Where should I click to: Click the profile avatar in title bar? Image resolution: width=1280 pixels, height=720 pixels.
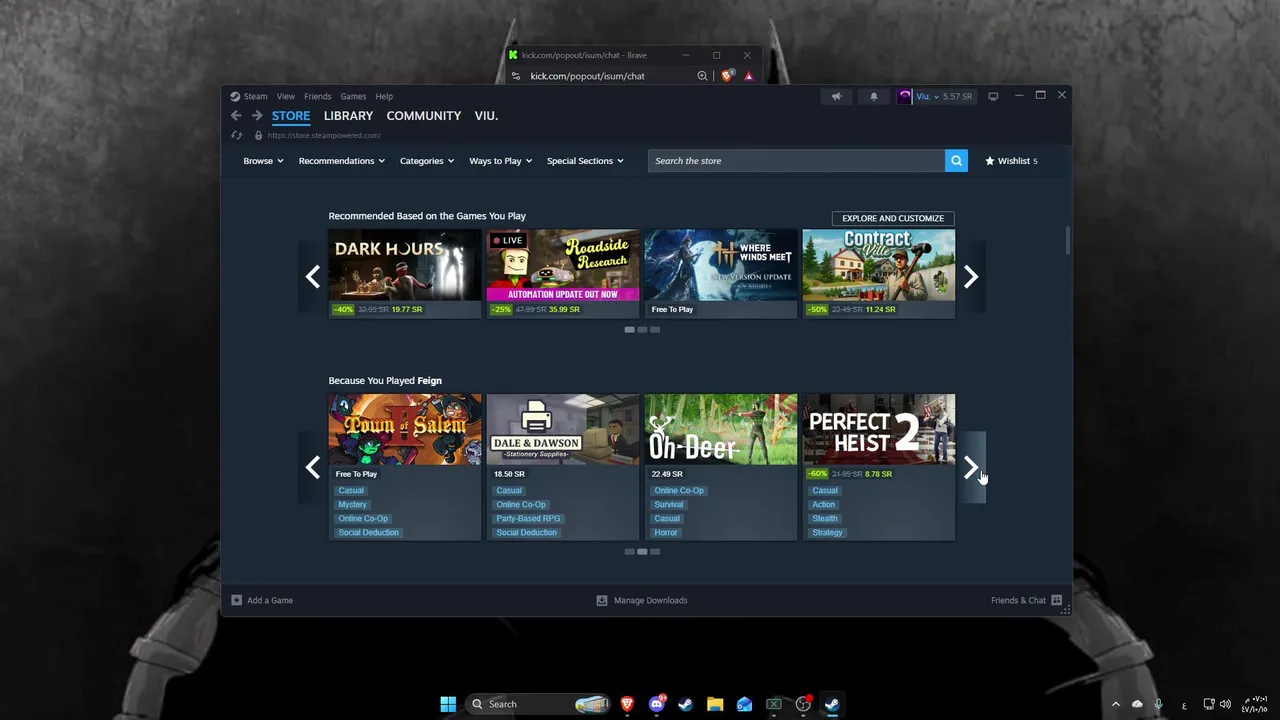pos(905,96)
